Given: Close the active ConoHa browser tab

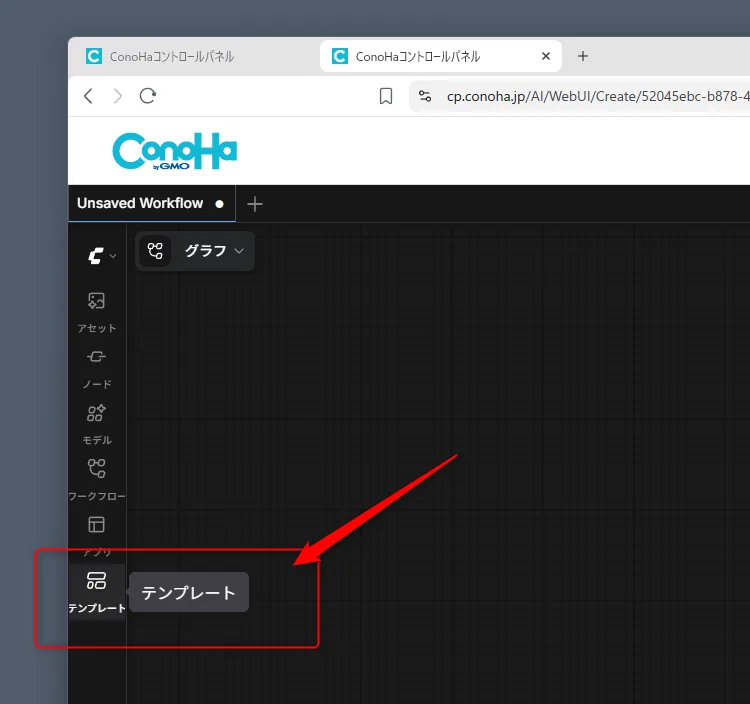Looking at the screenshot, I should [546, 56].
